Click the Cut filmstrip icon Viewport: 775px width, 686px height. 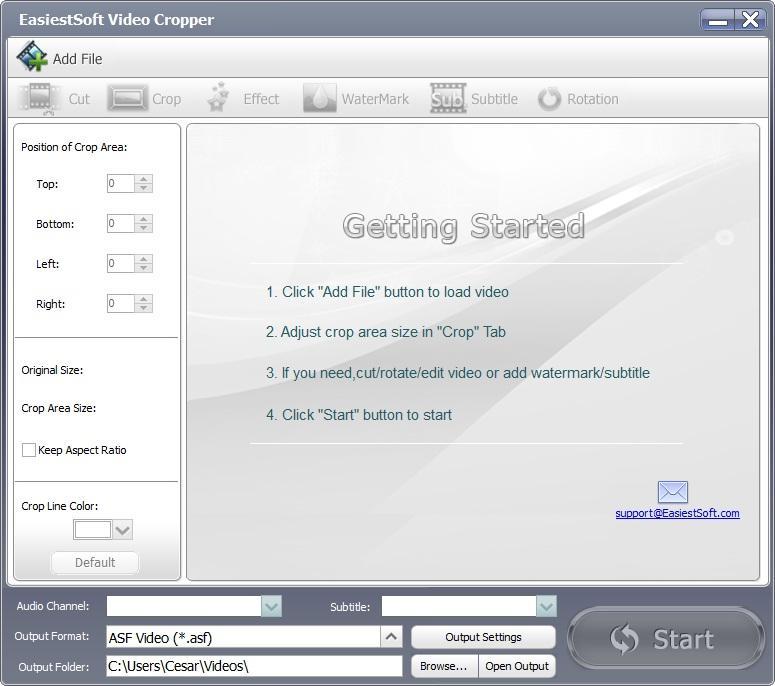(40, 99)
